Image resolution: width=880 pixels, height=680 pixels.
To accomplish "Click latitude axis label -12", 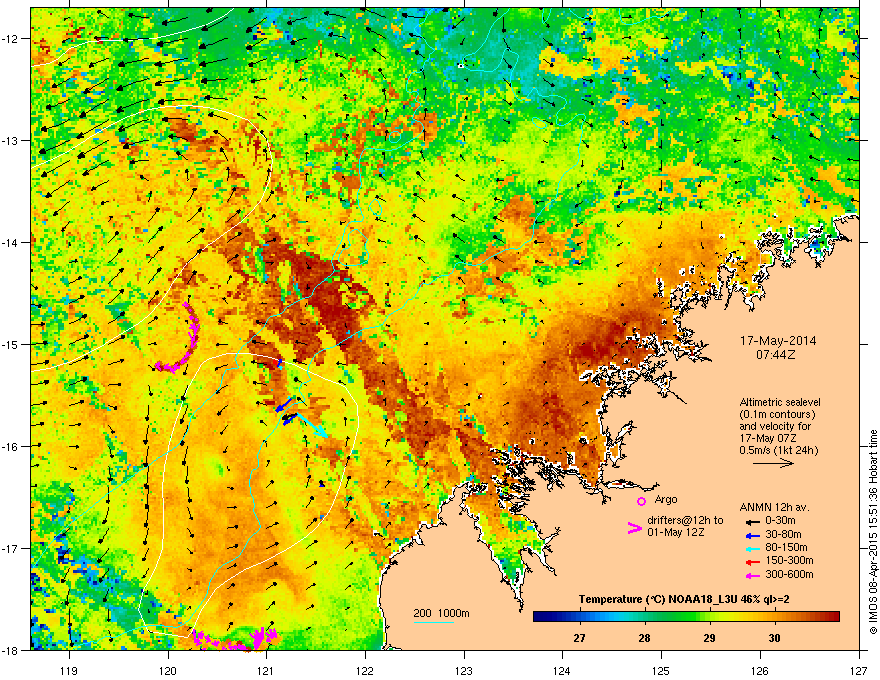I will (x=11, y=38).
